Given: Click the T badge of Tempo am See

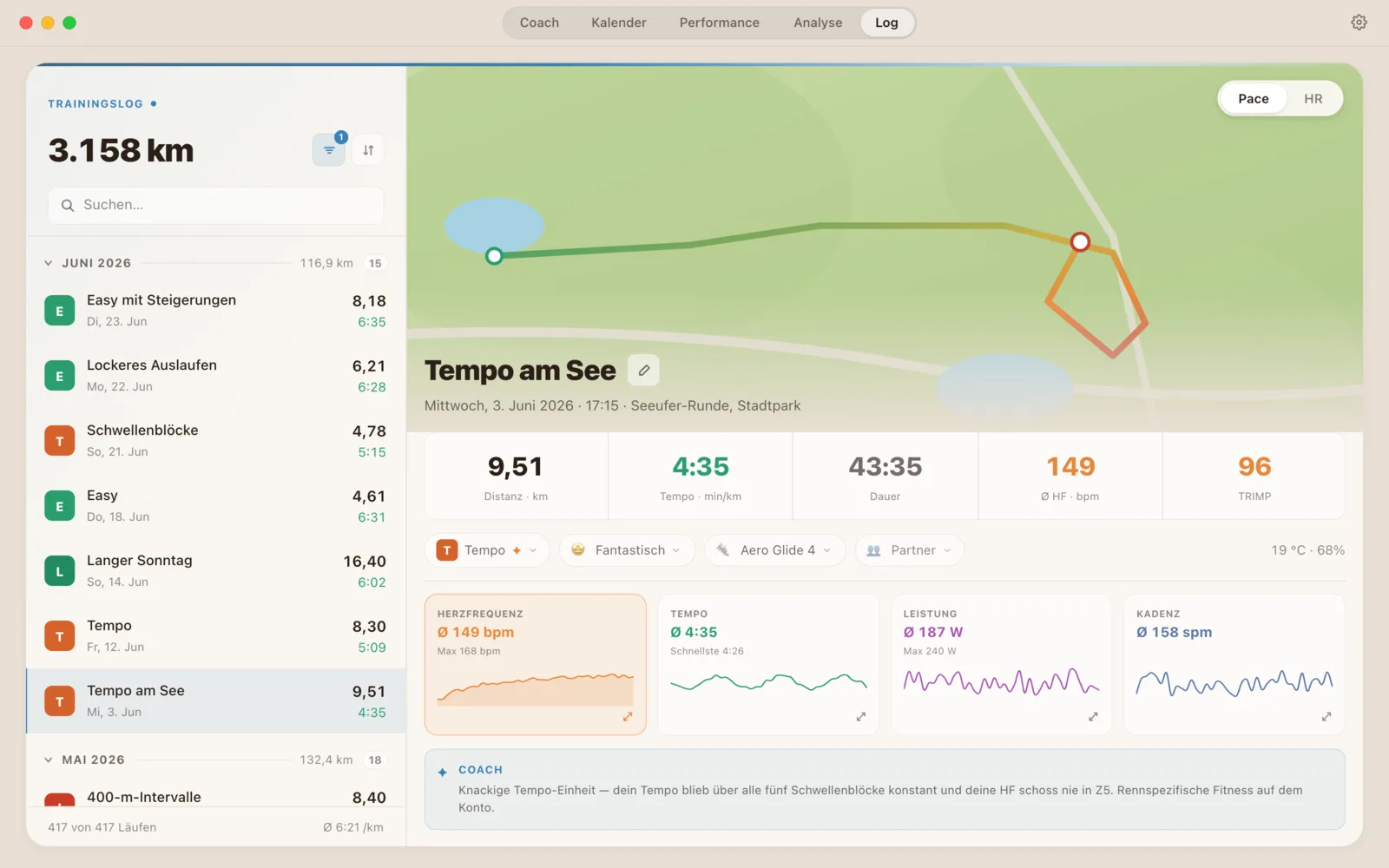Looking at the screenshot, I should click(x=59, y=701).
